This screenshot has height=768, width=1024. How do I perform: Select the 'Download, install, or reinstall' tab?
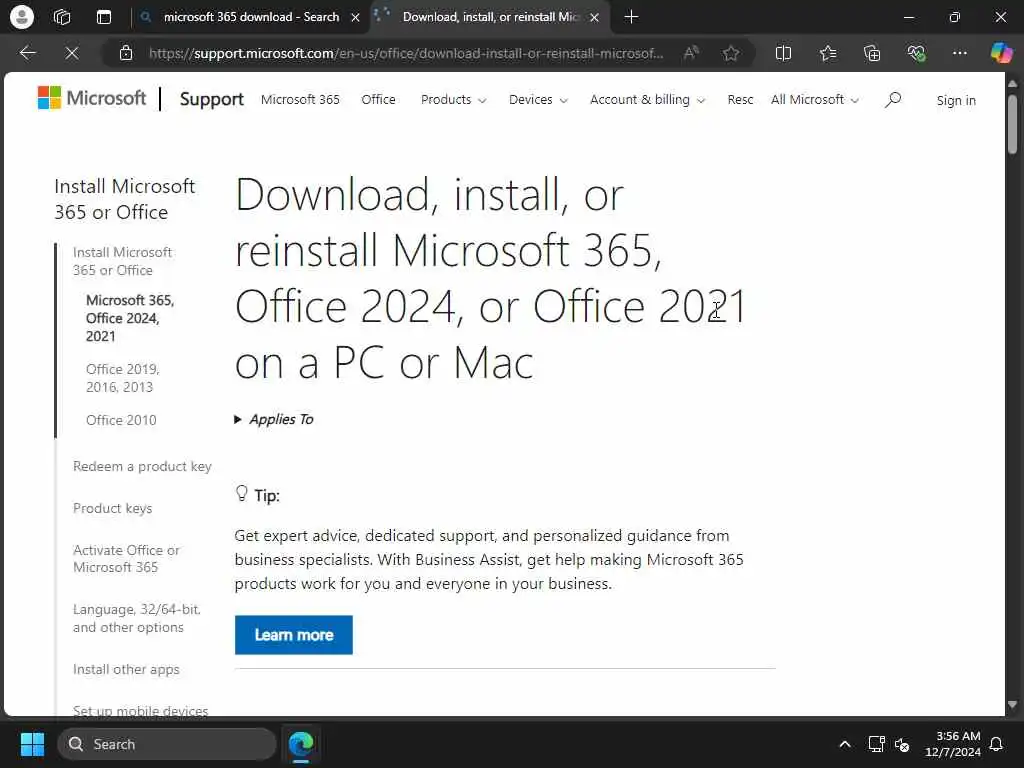pos(490,17)
